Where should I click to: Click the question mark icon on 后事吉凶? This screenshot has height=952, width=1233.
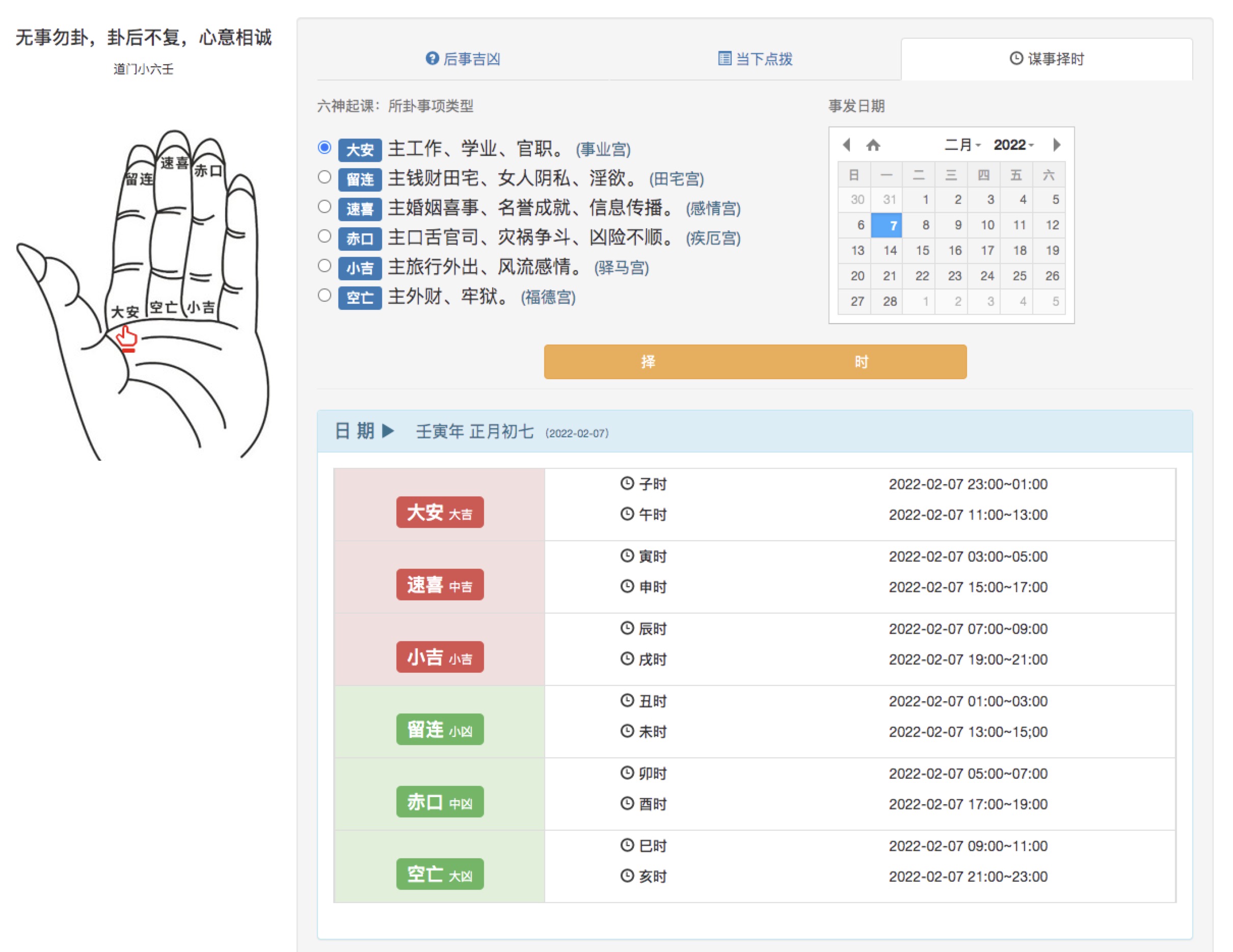pyautogui.click(x=432, y=58)
